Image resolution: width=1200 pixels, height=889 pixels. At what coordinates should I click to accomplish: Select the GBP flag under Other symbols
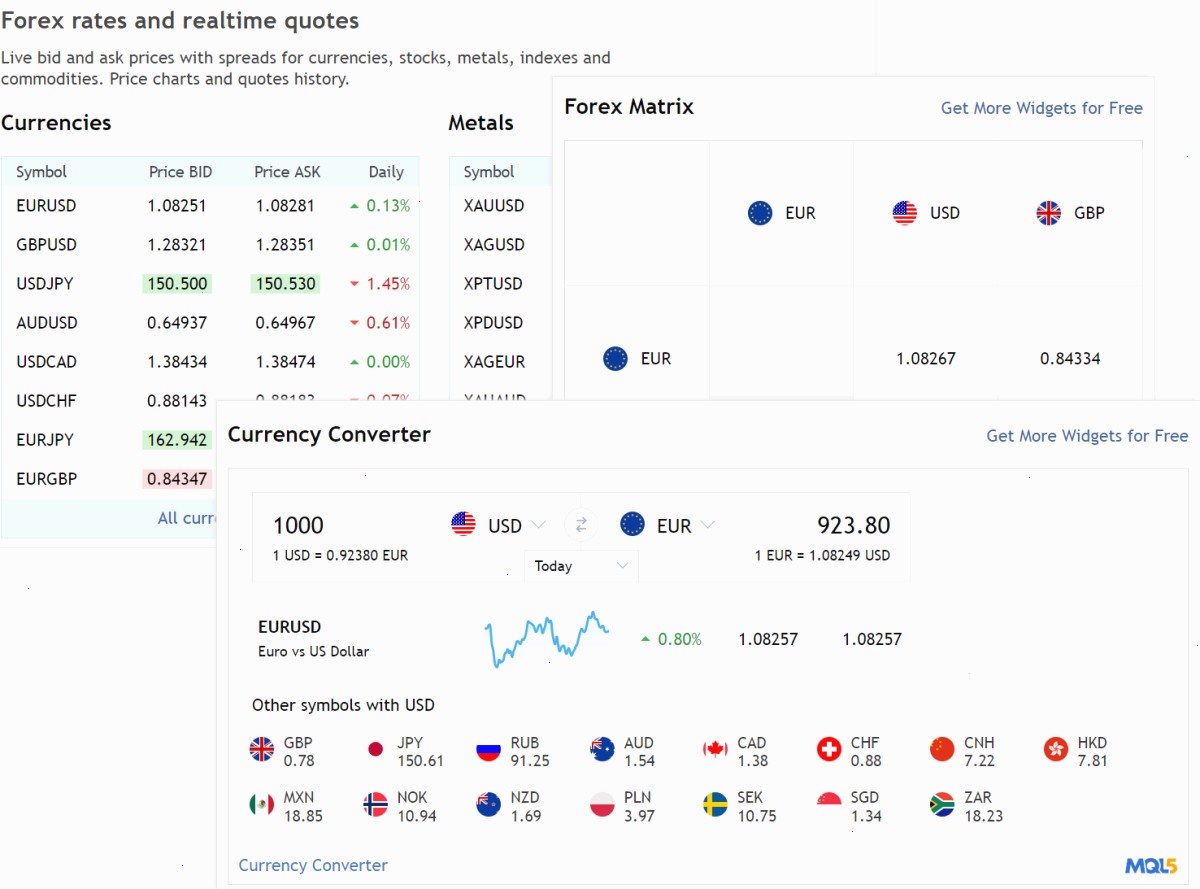pos(262,749)
